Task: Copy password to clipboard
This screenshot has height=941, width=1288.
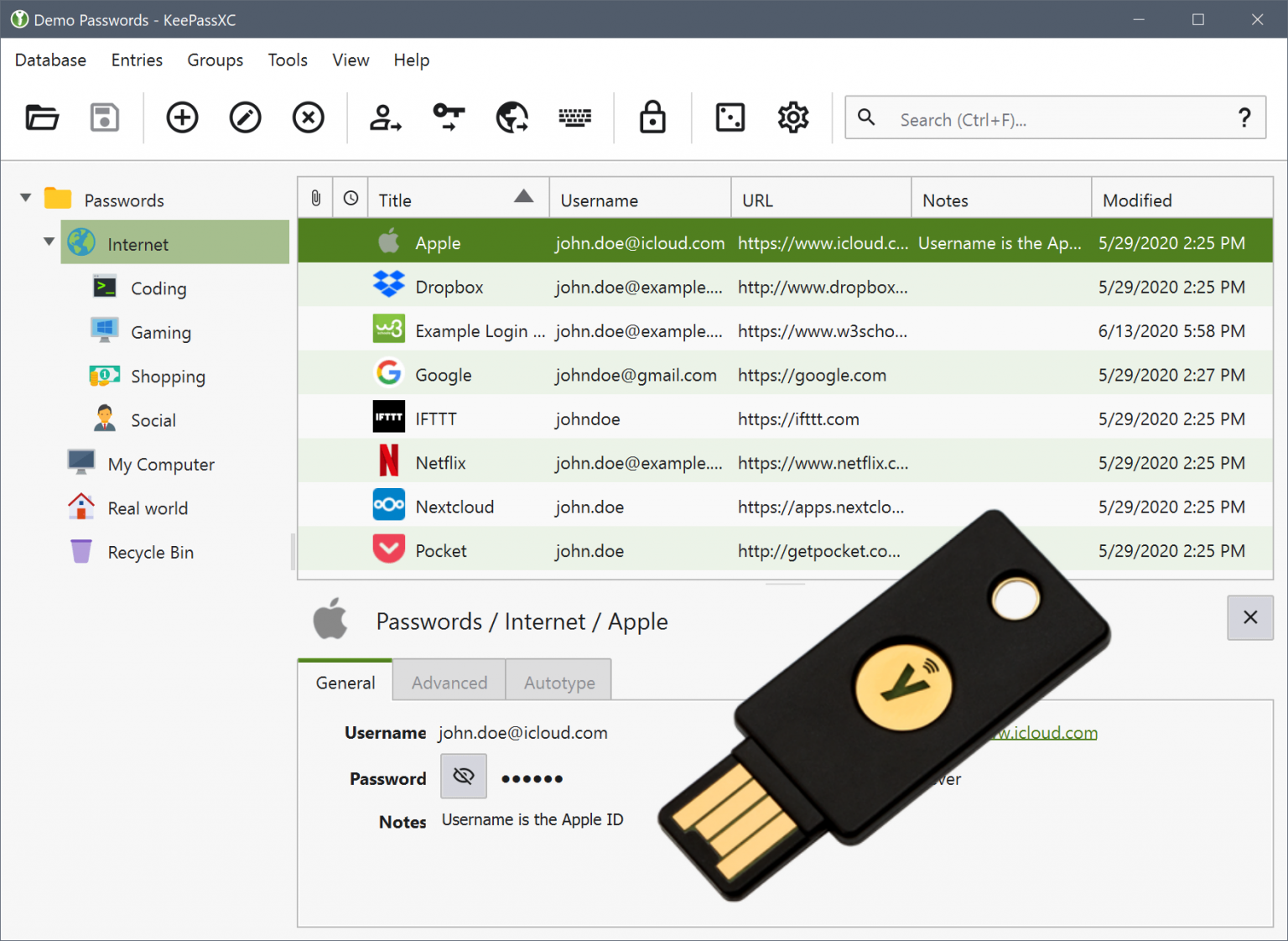Action: 448,117
